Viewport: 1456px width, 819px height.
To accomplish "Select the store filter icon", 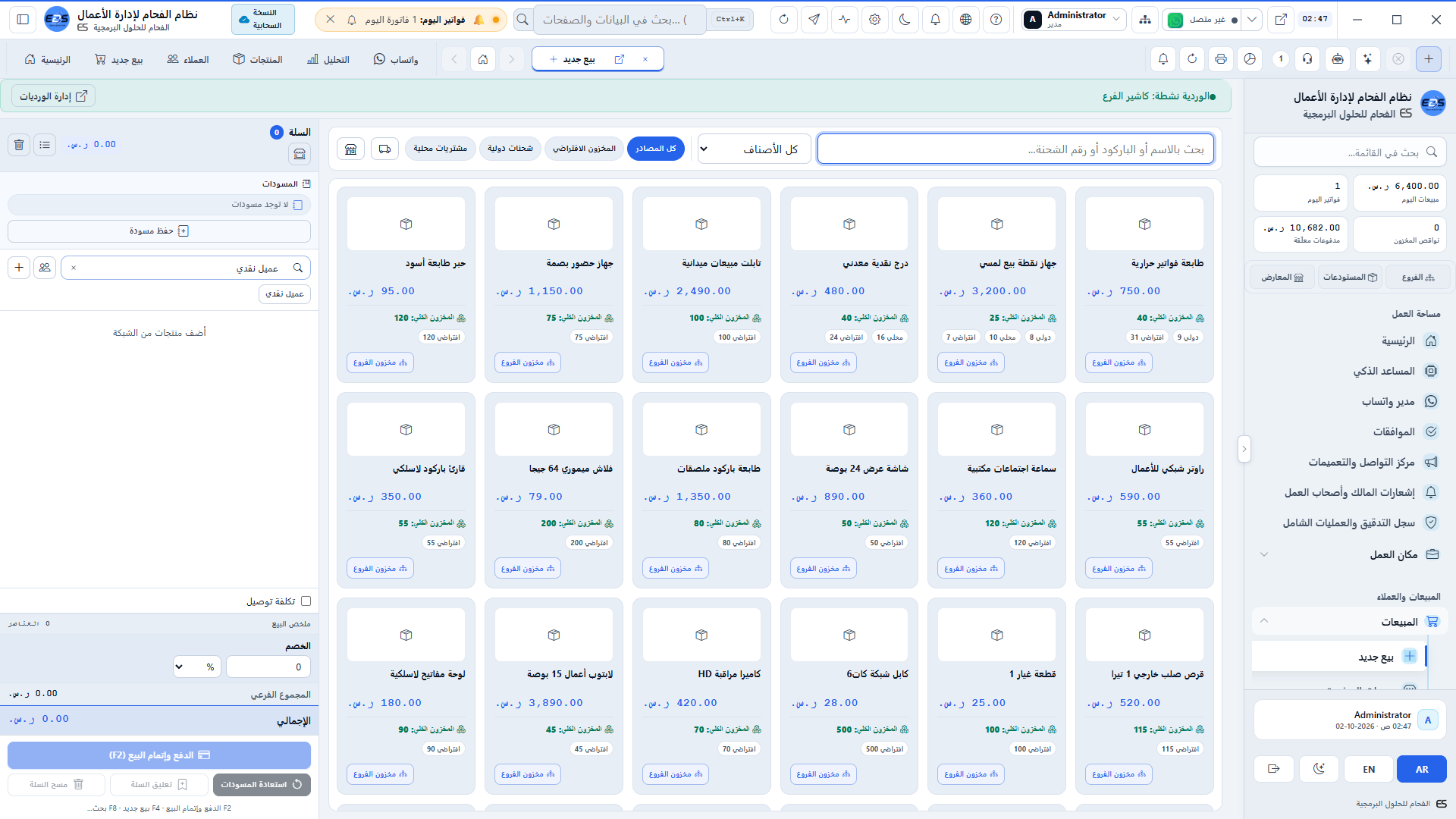I will tap(351, 149).
